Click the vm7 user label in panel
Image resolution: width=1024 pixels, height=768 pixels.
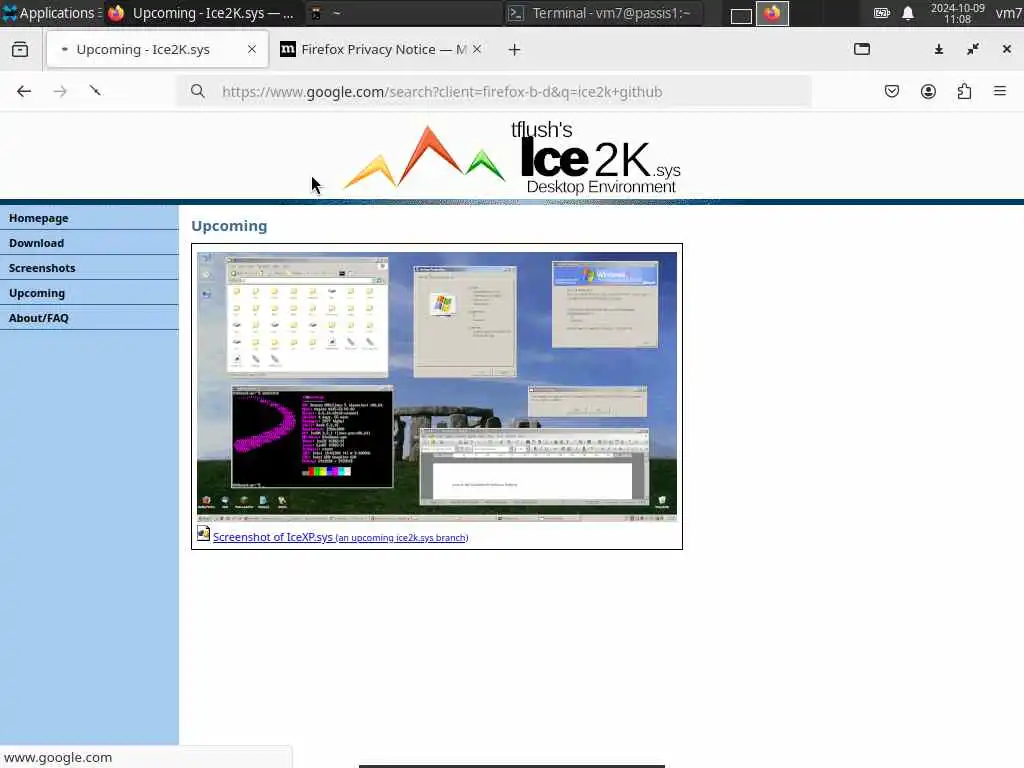click(x=1009, y=13)
